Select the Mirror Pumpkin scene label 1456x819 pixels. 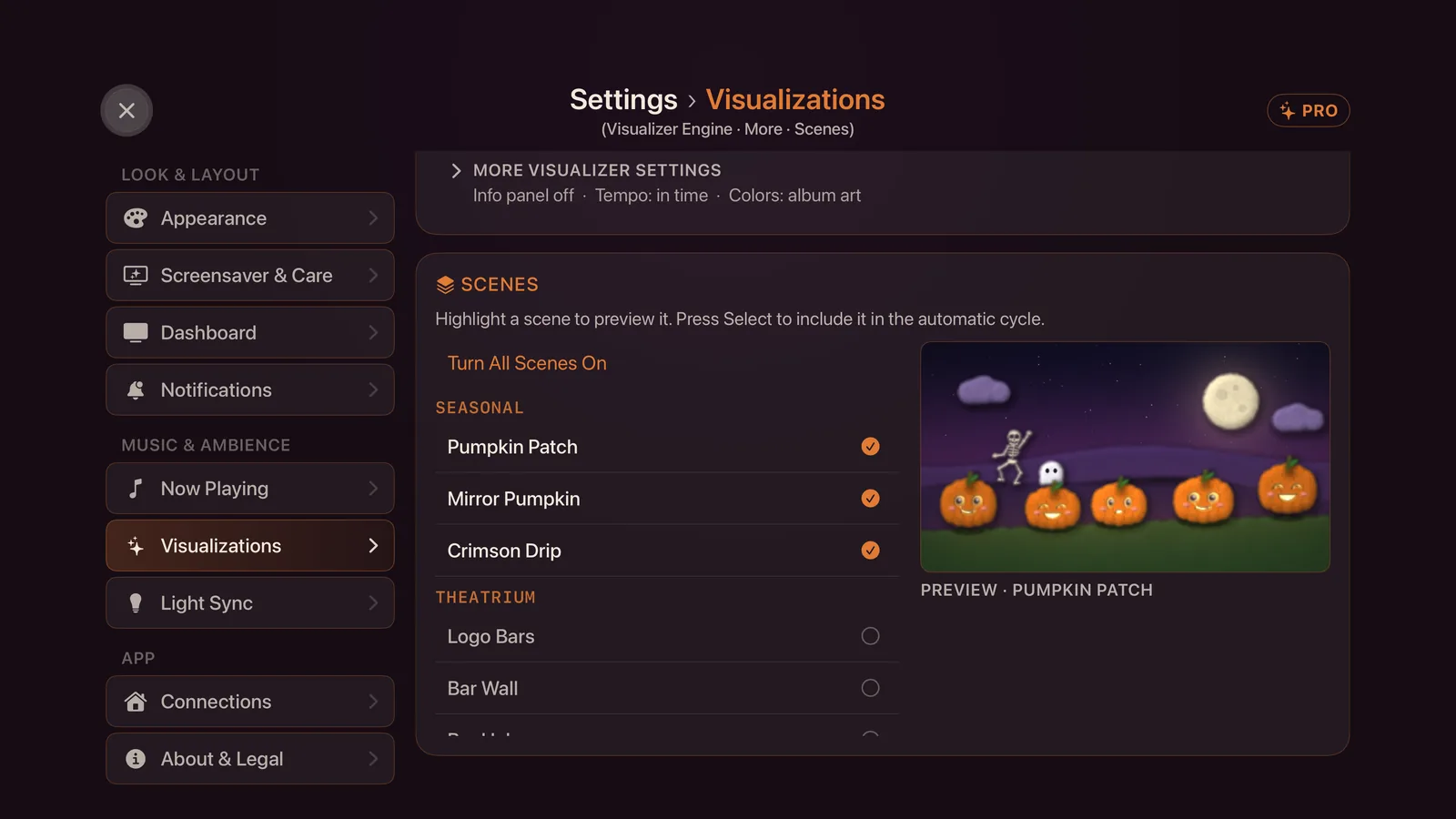(x=513, y=499)
